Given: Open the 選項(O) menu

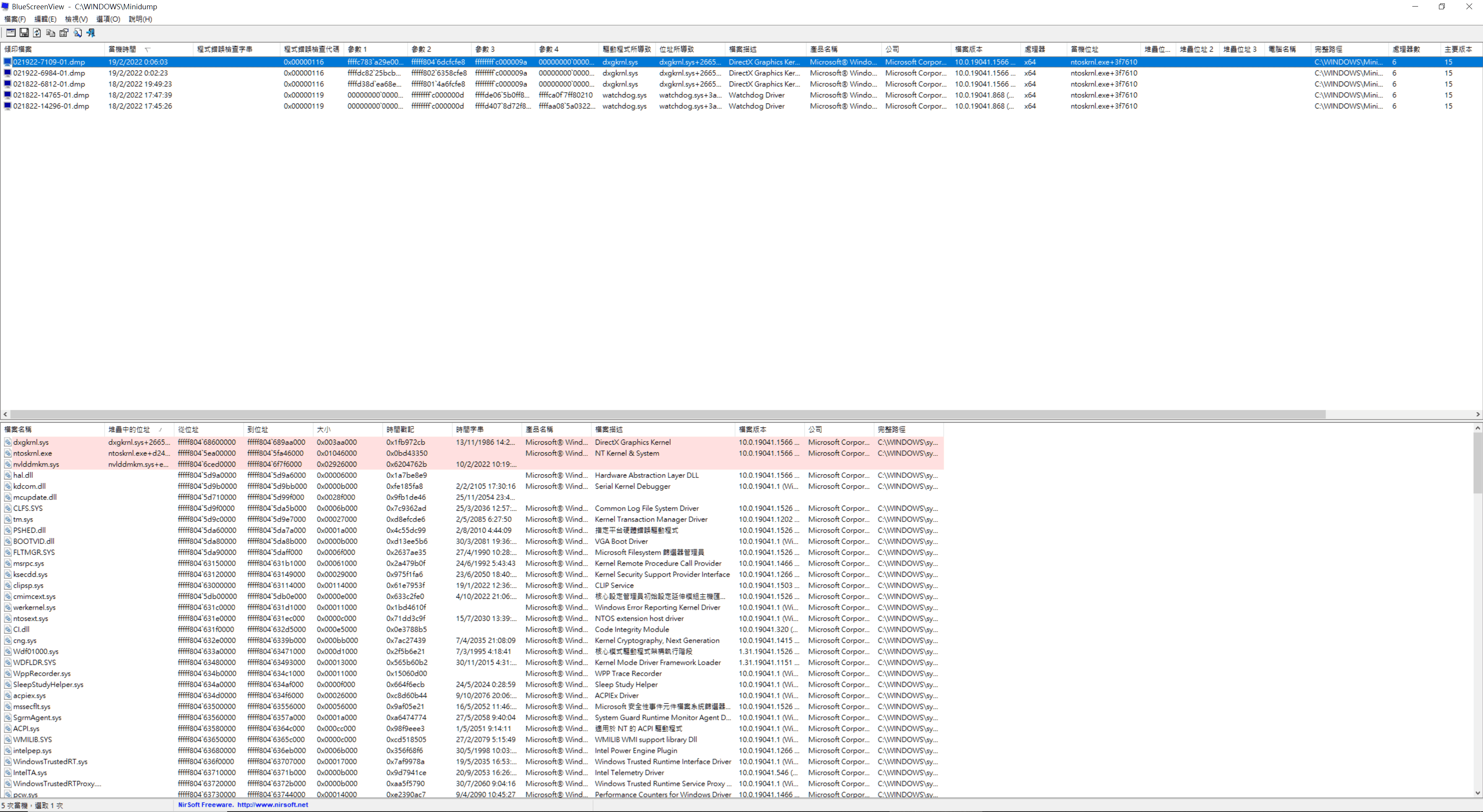Looking at the screenshot, I should (108, 19).
